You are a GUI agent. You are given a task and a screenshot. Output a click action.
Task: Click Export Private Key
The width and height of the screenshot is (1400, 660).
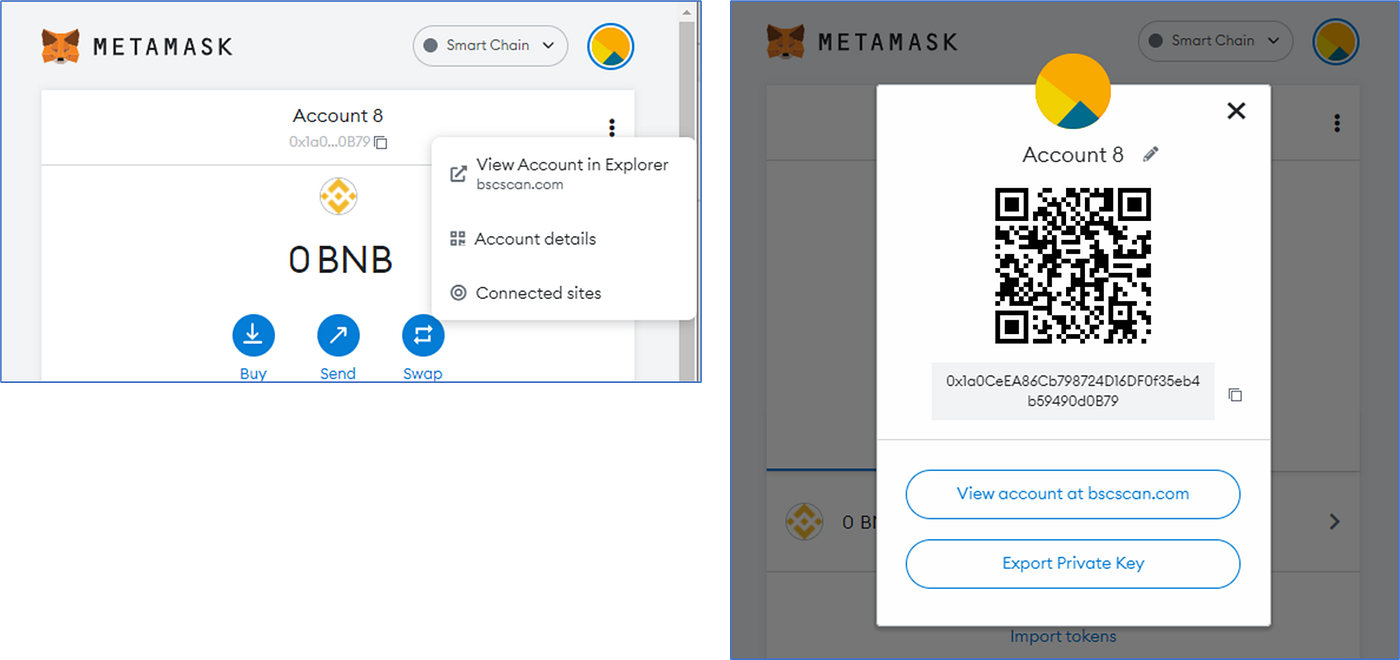1072,563
